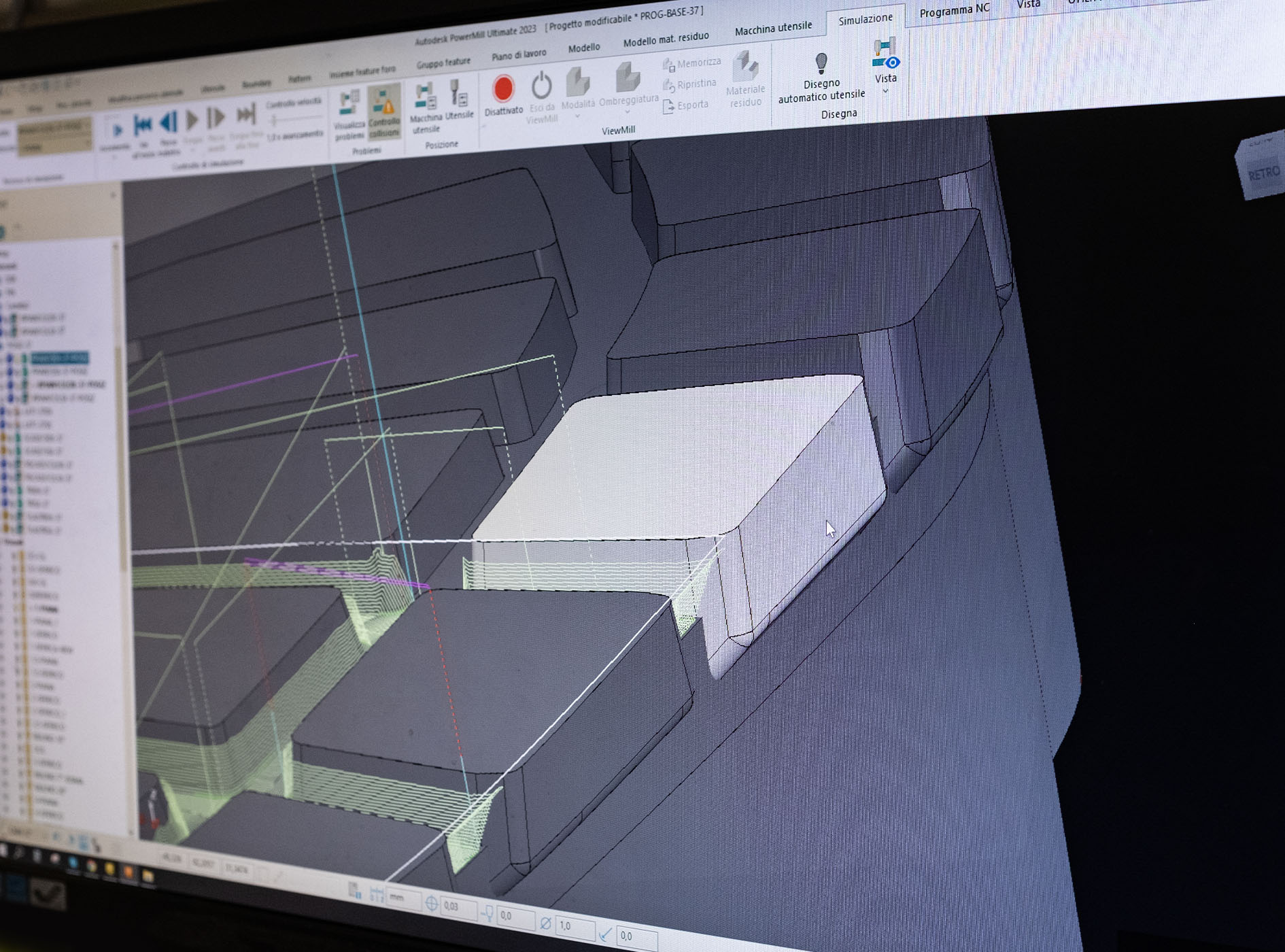This screenshot has width=1285, height=952.
Task: Run the simulation with play arrow
Action: [193, 120]
